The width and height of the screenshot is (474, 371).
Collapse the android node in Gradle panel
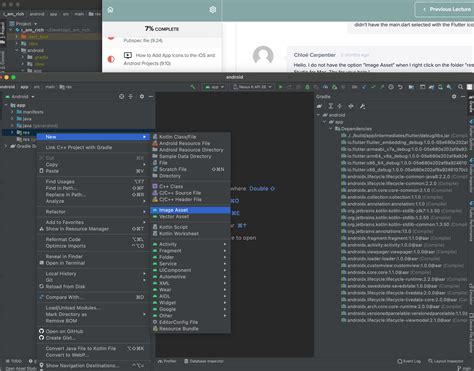pyautogui.click(x=319, y=115)
